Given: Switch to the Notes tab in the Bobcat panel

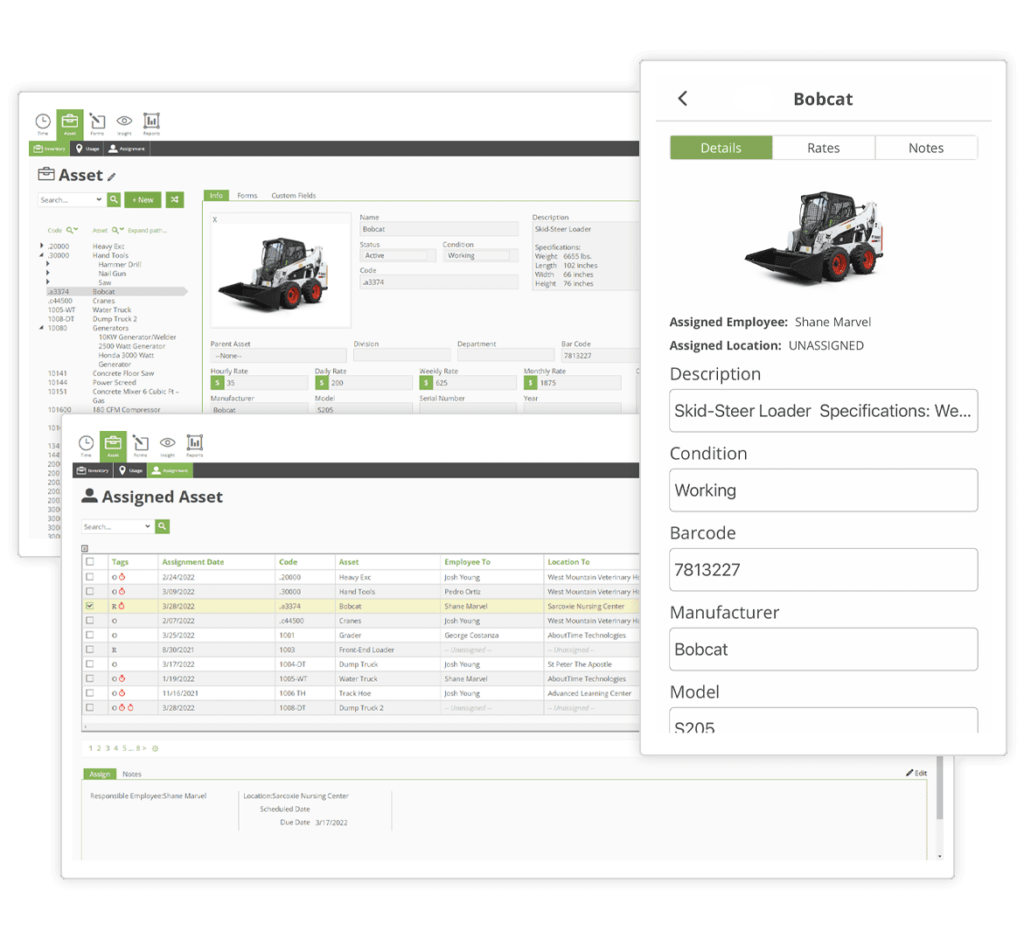Looking at the screenshot, I should coord(925,148).
